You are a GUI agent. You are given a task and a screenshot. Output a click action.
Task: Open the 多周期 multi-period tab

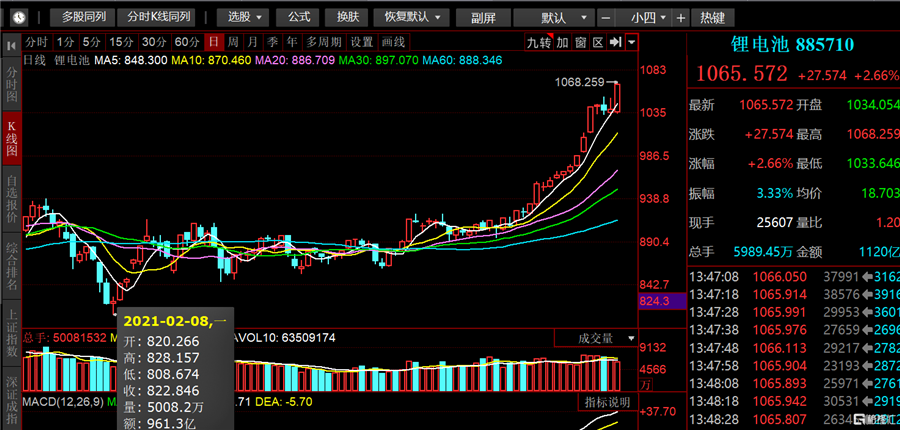[324, 42]
